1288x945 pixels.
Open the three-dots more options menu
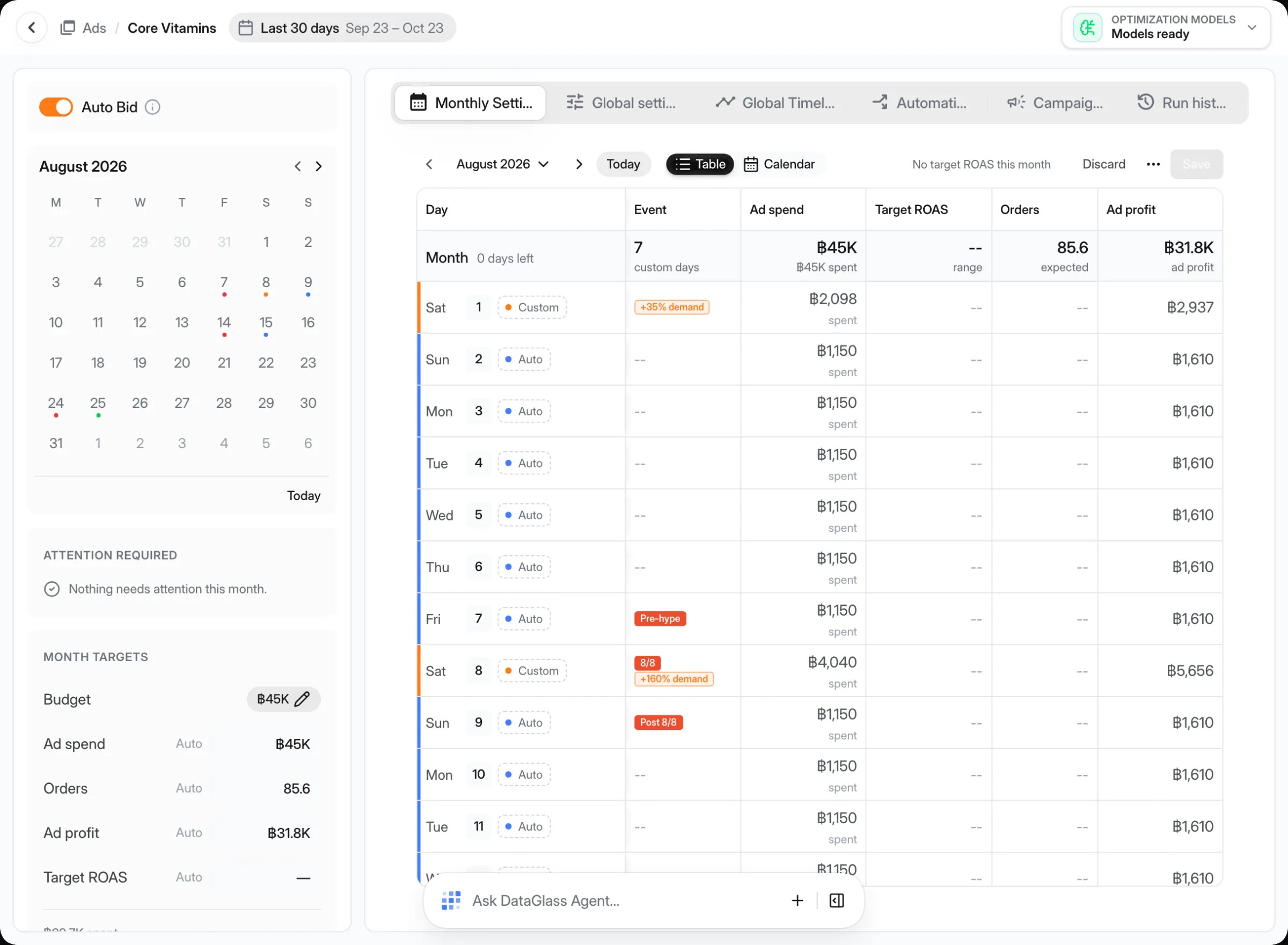1153,164
